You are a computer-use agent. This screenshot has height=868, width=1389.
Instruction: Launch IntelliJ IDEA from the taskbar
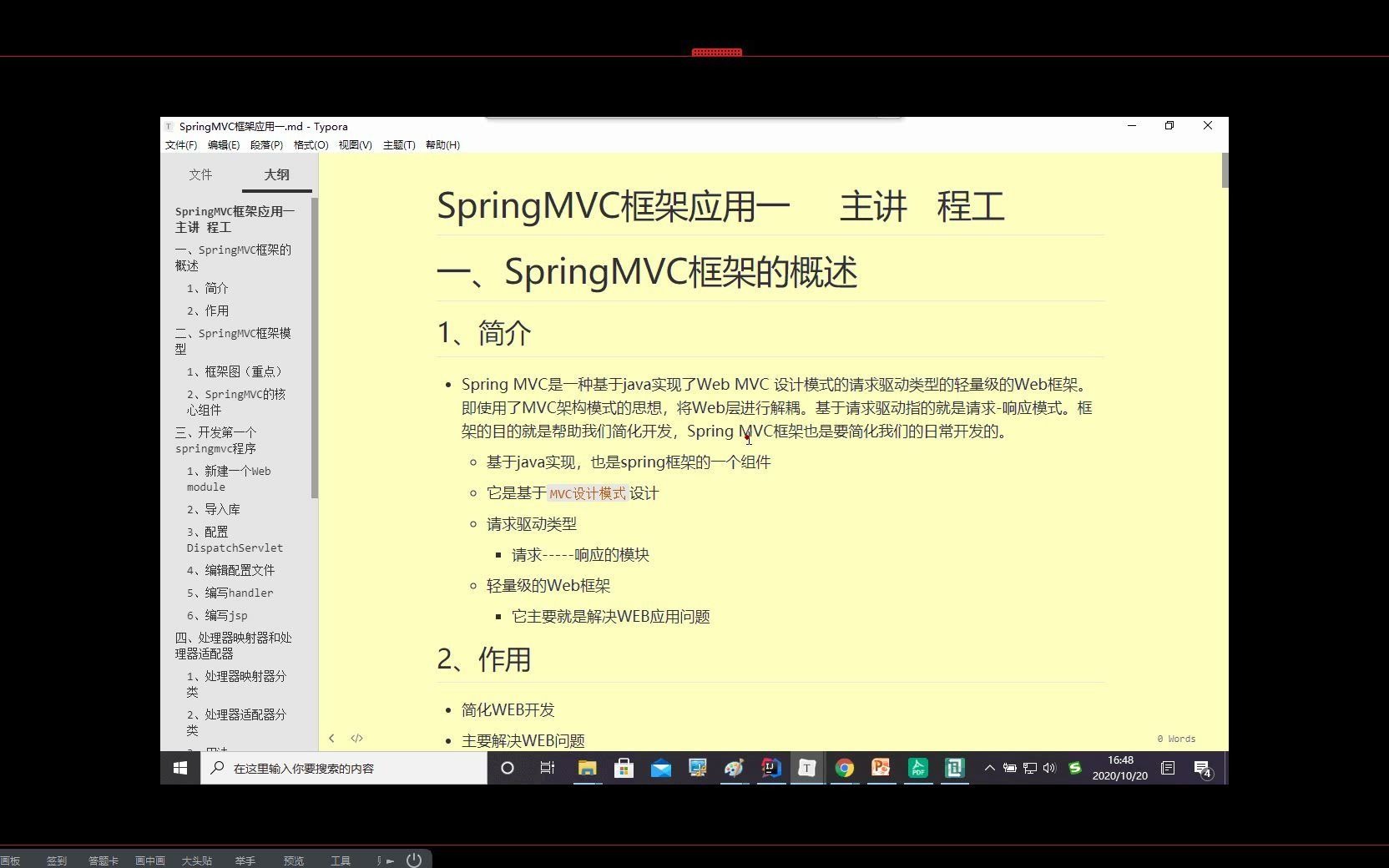(x=770, y=769)
